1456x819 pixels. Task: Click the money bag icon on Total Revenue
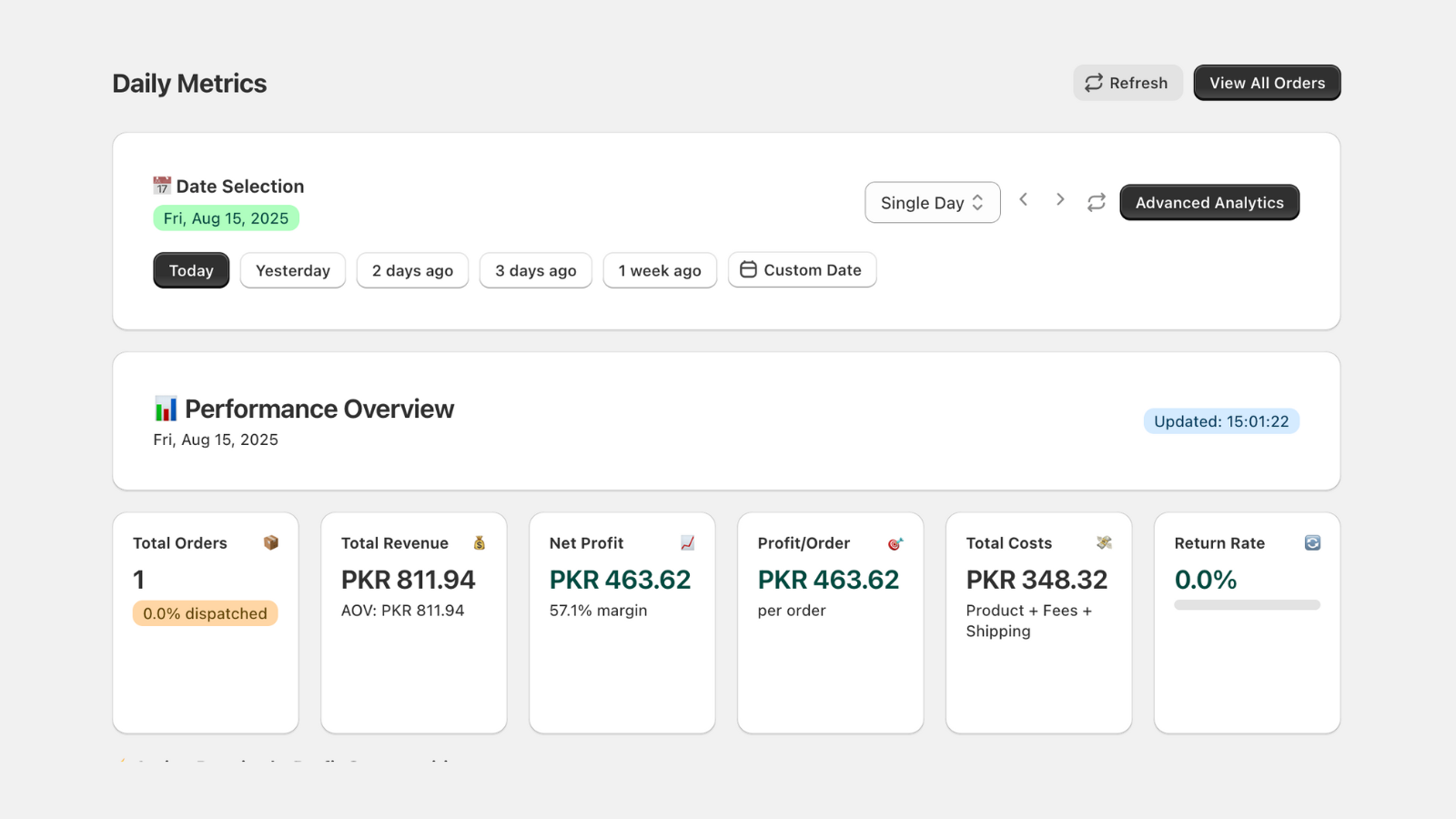(480, 542)
